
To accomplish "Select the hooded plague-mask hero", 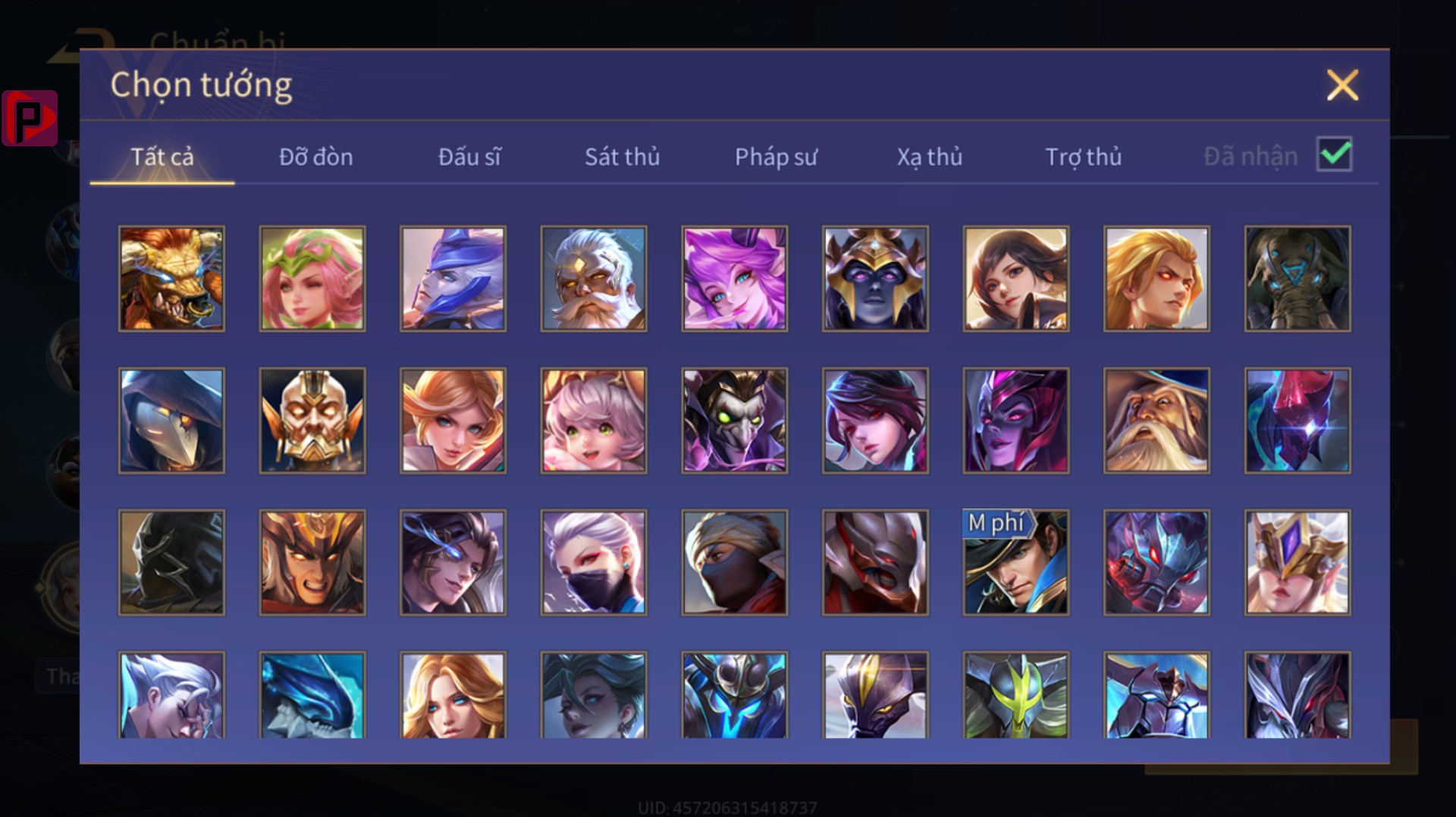I will (171, 421).
